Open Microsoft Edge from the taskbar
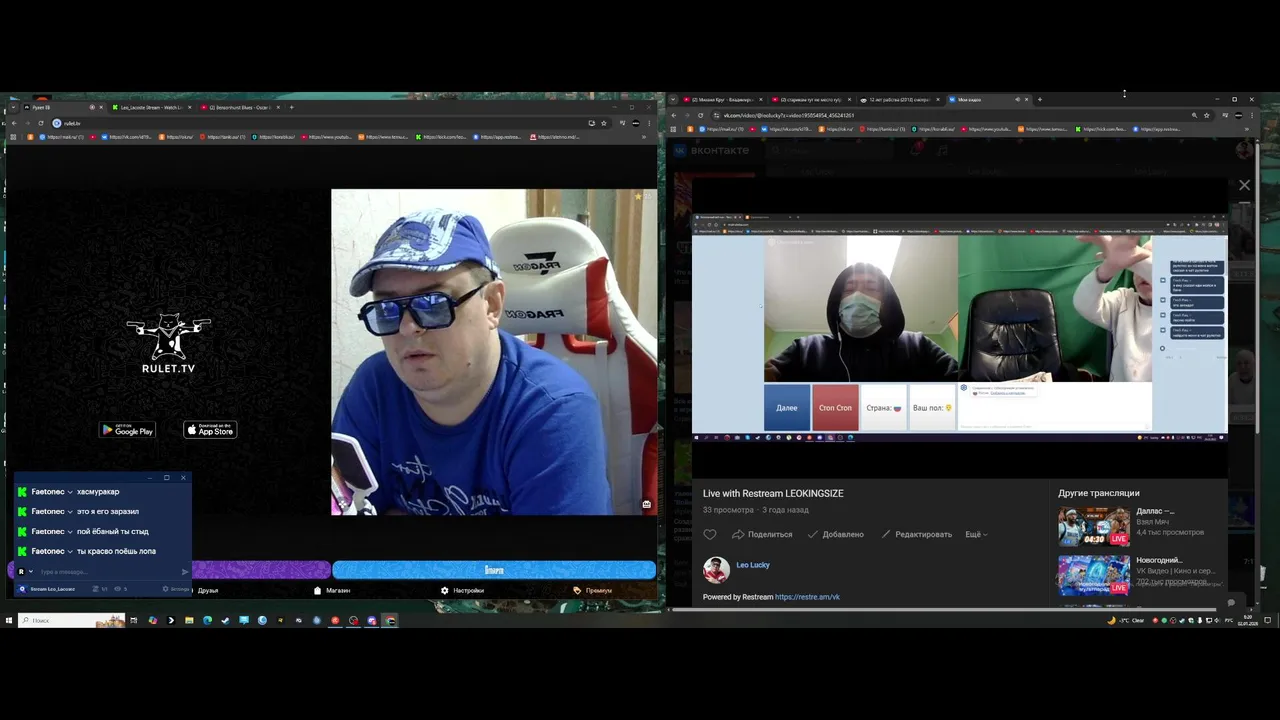 click(x=207, y=620)
